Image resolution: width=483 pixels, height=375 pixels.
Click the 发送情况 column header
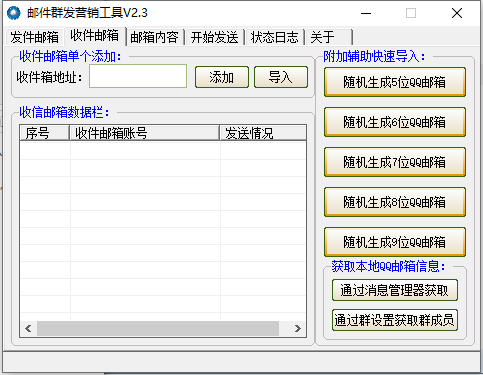pos(263,133)
